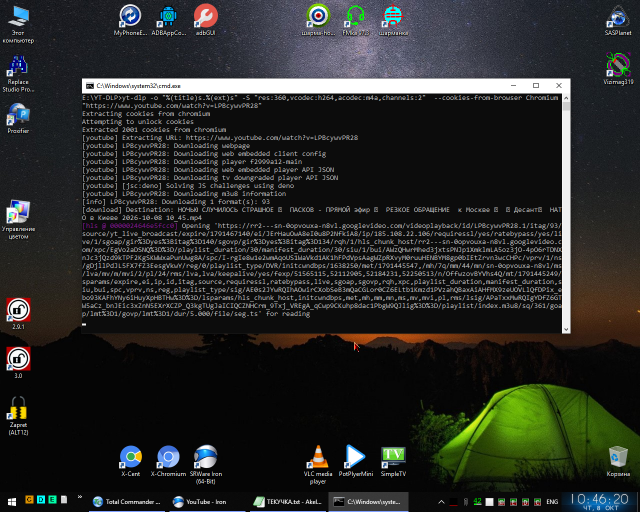Open the green target shortcut icon
This screenshot has height=512, width=640.
(318, 20)
